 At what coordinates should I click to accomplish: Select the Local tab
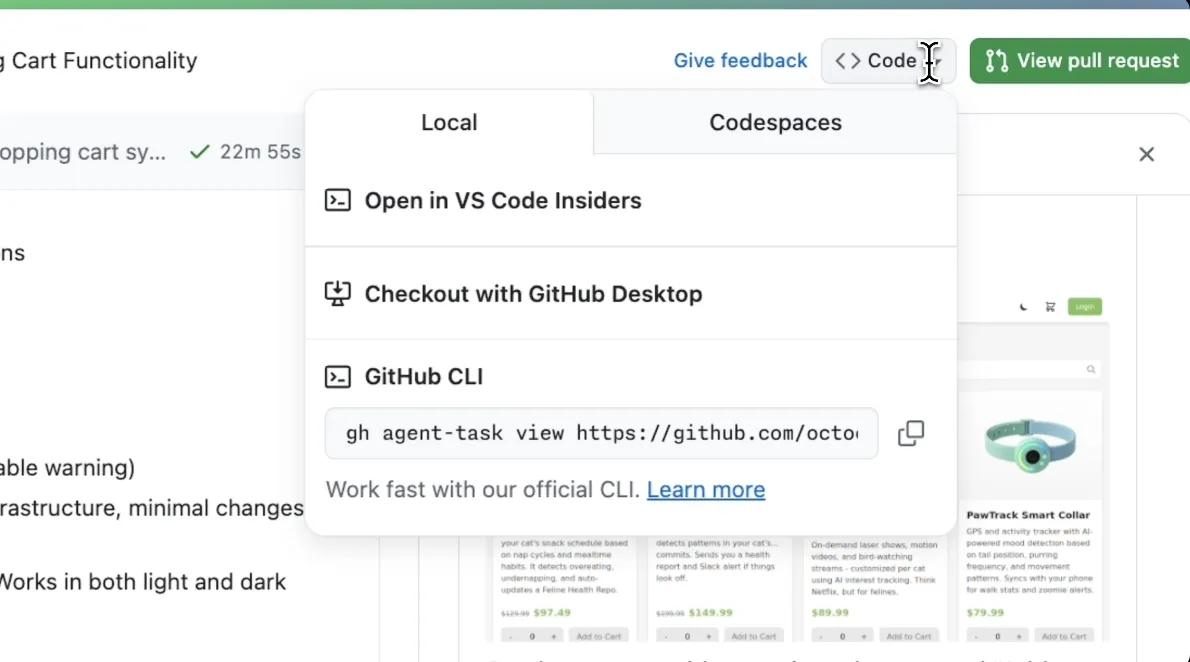click(449, 122)
